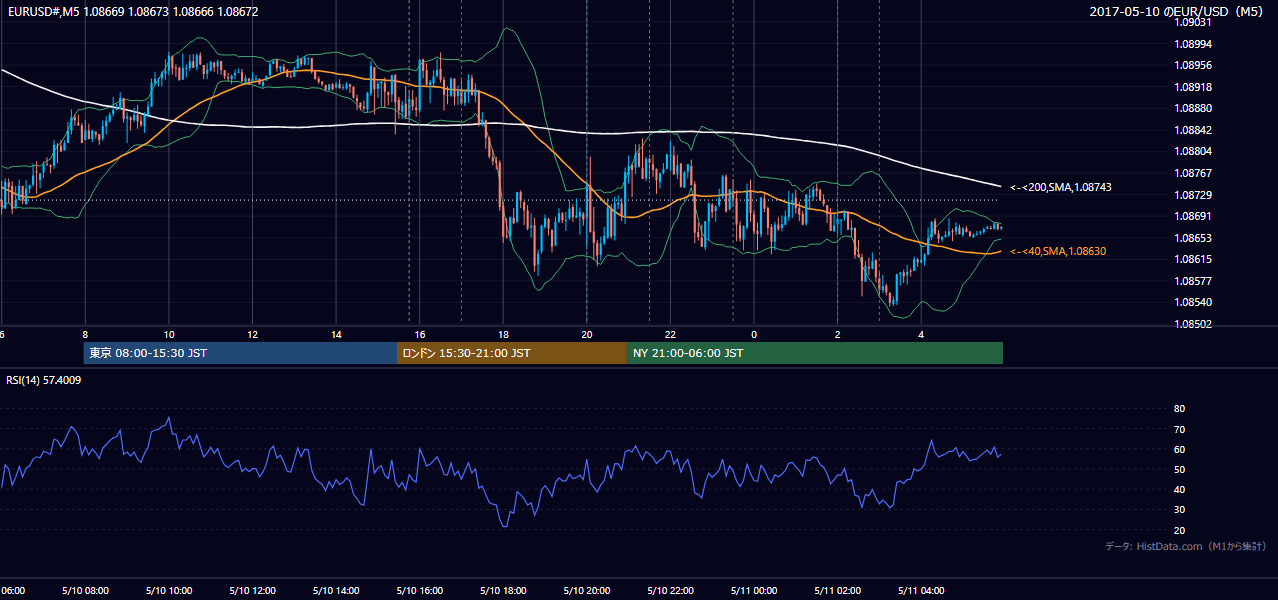The image size is (1278, 600).
Task: Click bottom date label 5/10 20:00
Action: (587, 590)
